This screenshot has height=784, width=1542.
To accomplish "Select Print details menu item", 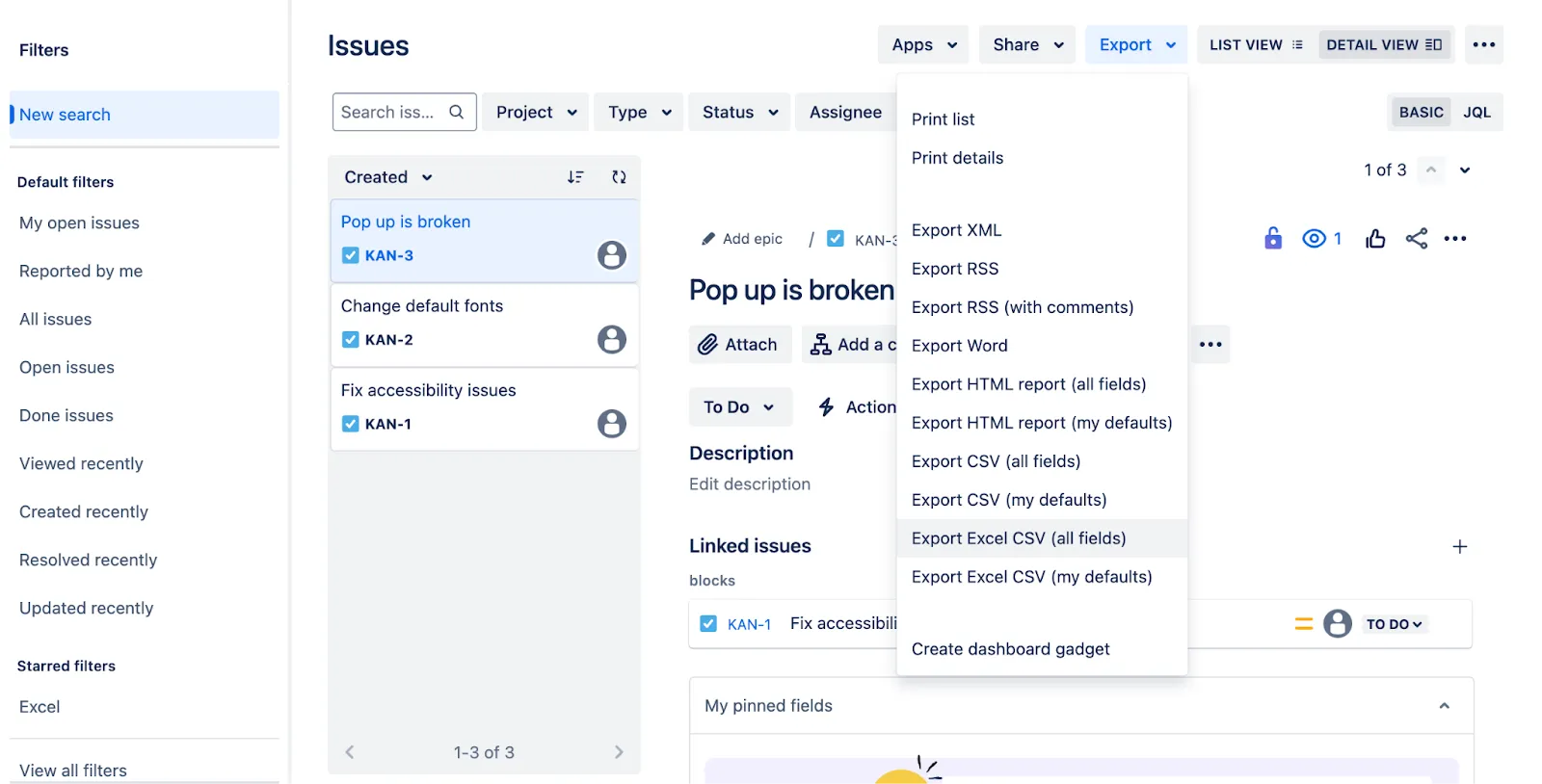I will pyautogui.click(x=1042, y=158).
